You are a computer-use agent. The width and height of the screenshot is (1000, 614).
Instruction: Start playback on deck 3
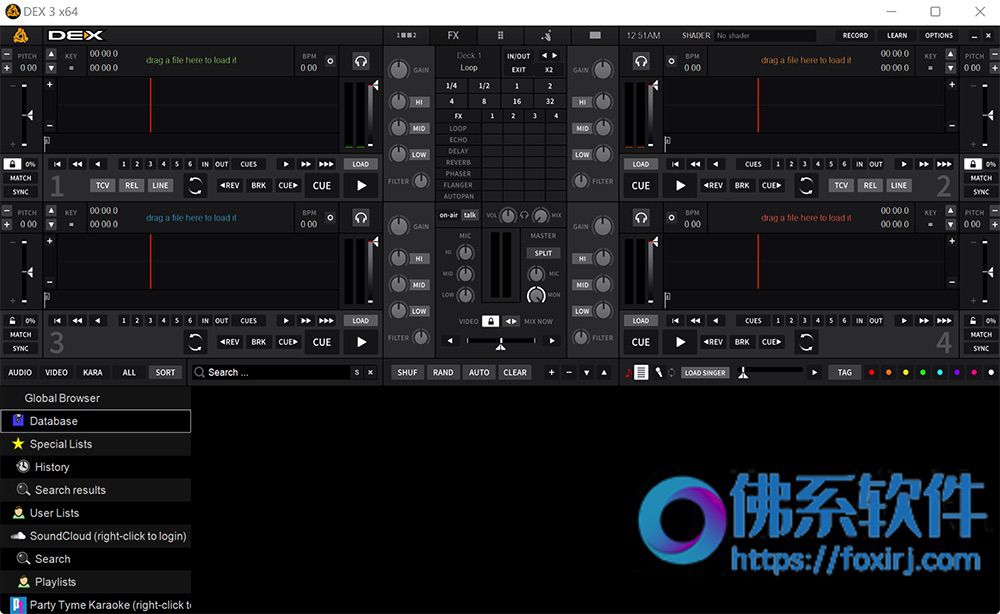tap(362, 342)
